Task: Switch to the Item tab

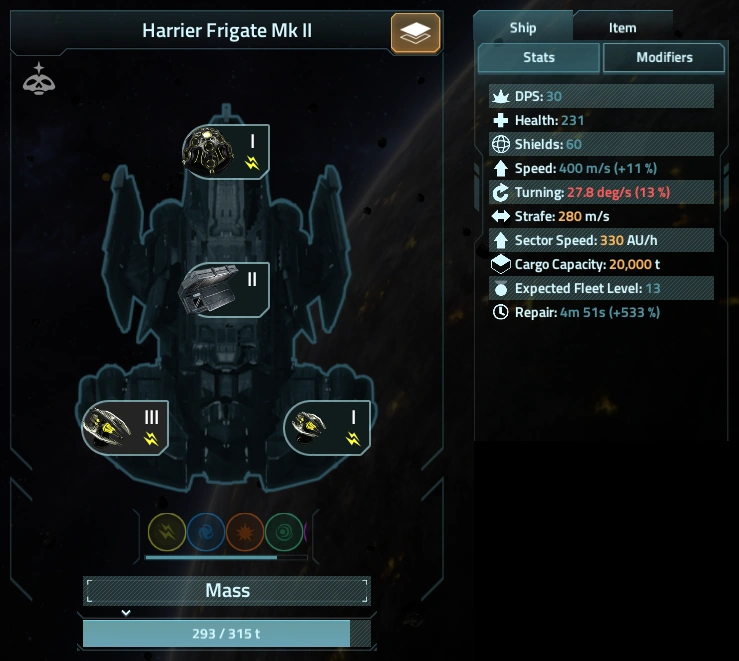Action: click(x=623, y=28)
